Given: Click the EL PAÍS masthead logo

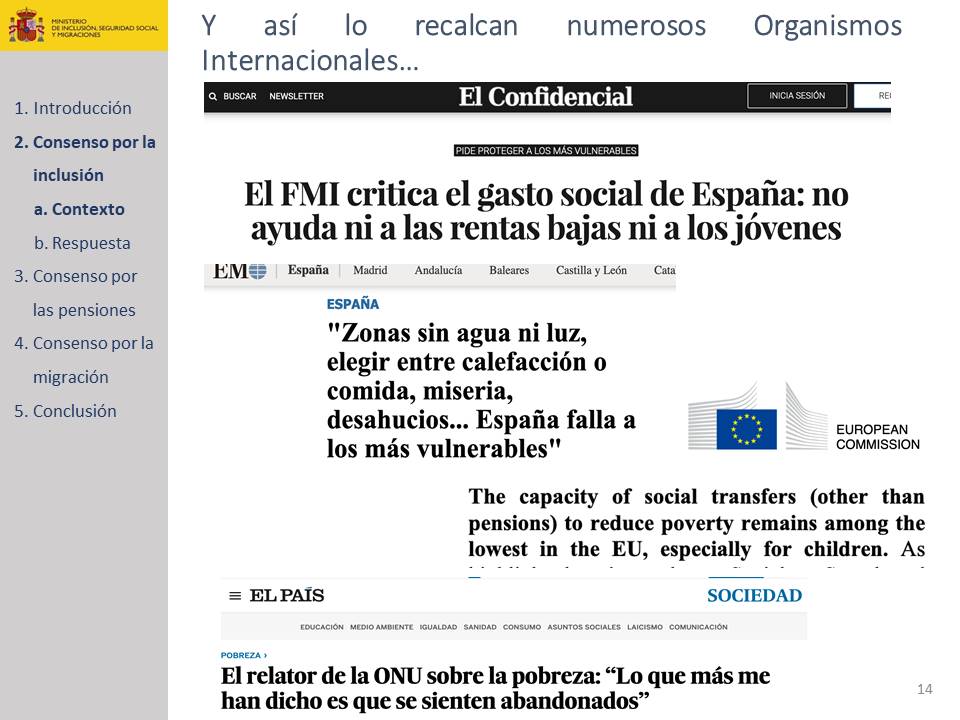Looking at the screenshot, I should coord(287,595).
